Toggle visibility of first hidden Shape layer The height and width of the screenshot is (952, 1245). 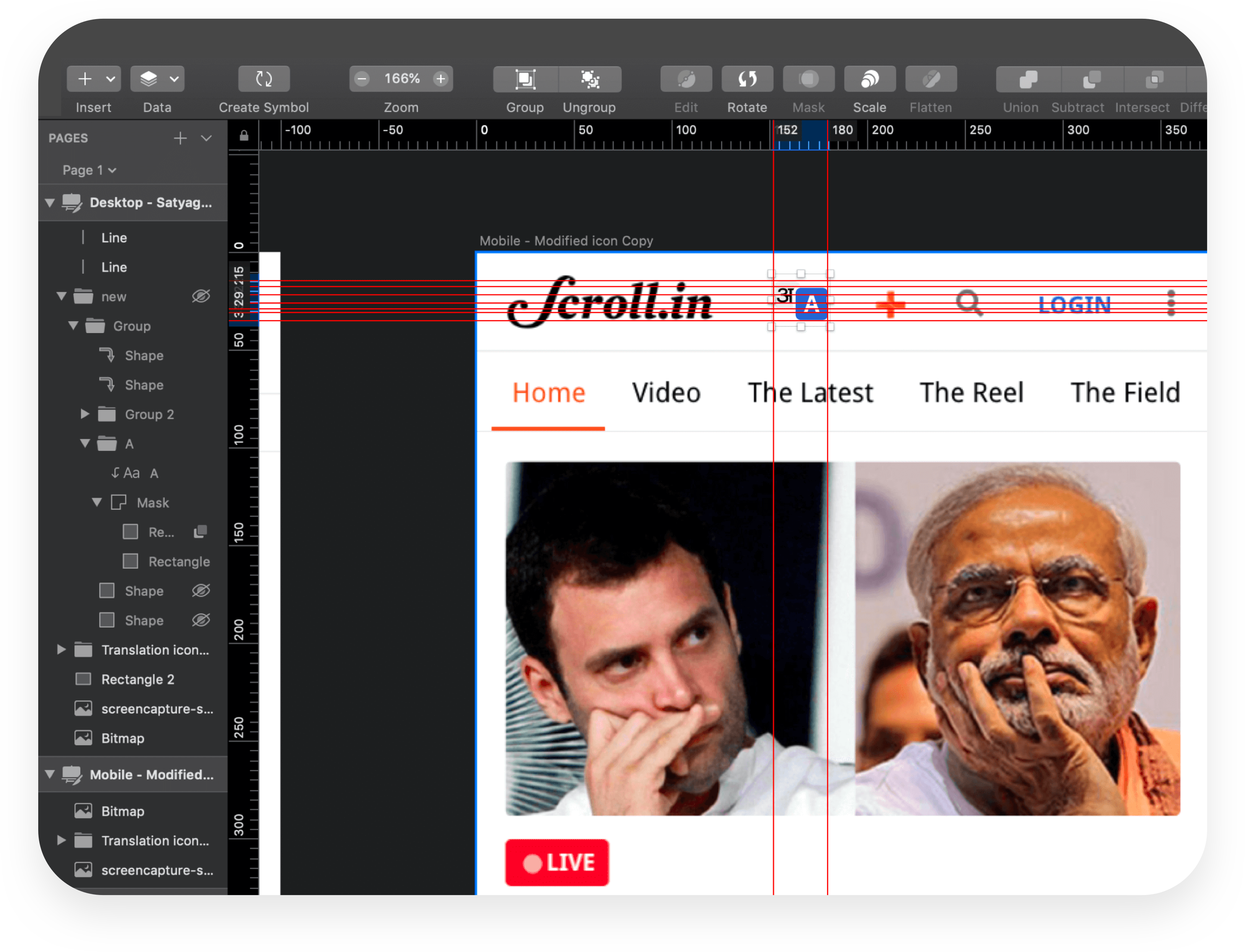(201, 590)
